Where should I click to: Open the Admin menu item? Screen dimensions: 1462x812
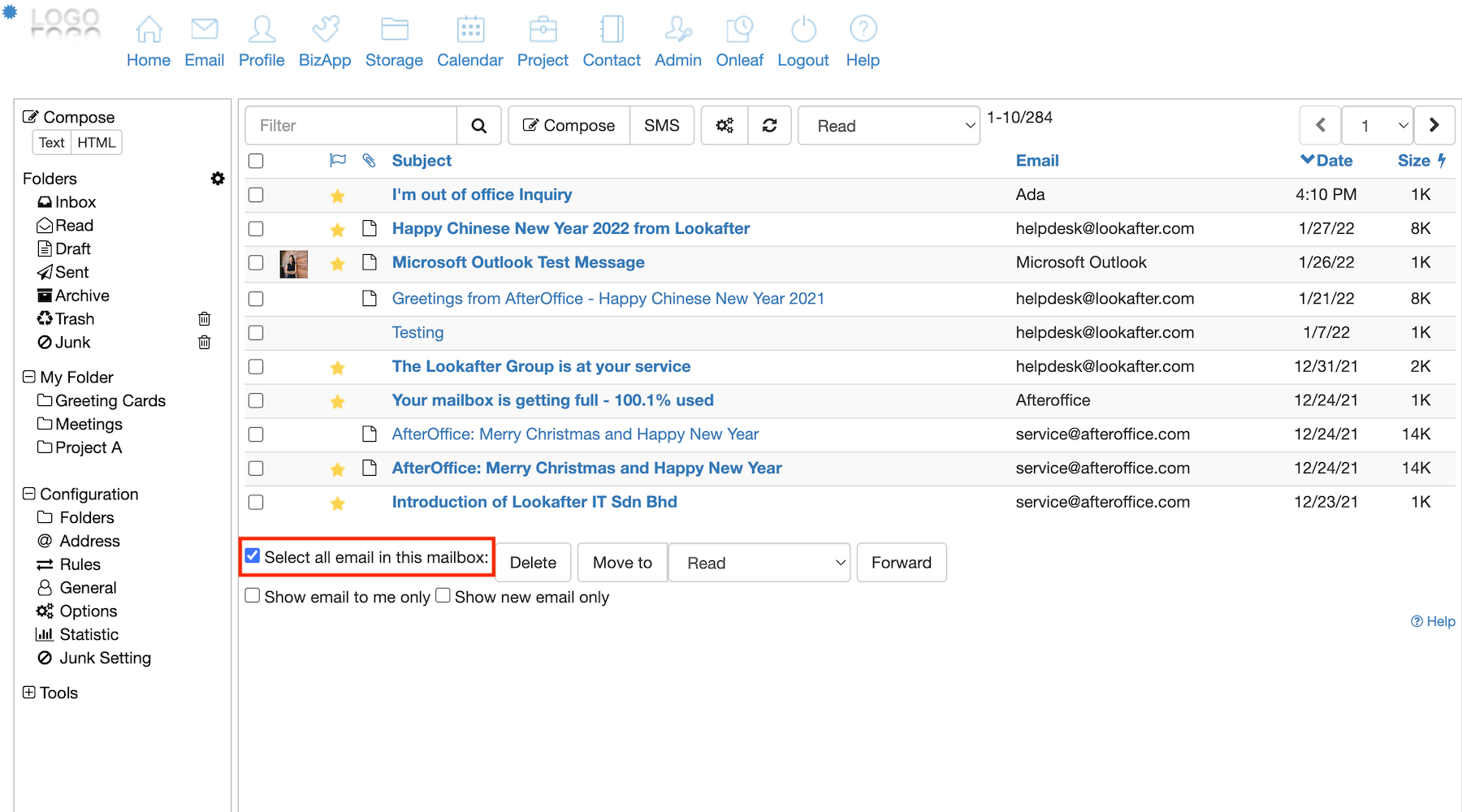click(x=677, y=60)
